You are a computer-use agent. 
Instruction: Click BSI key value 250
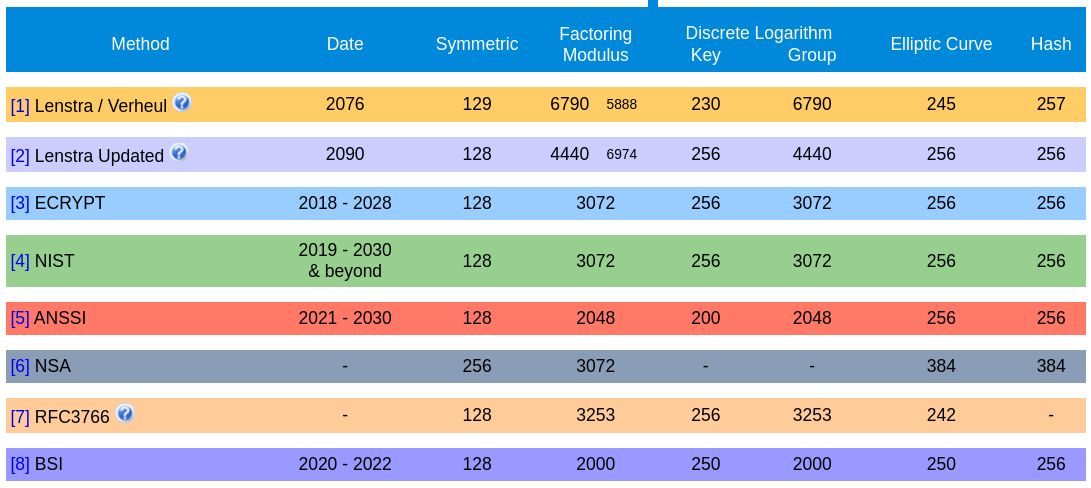point(706,464)
